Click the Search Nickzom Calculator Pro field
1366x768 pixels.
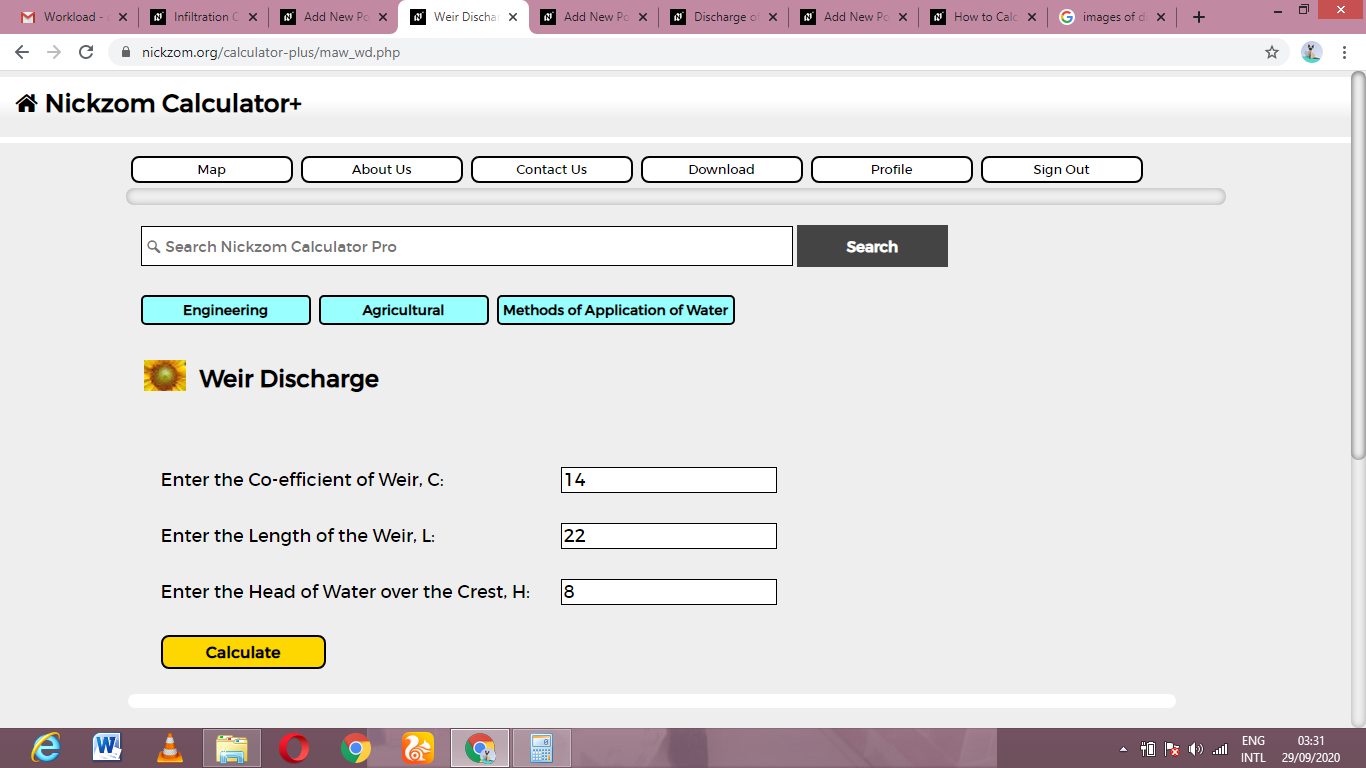click(x=467, y=246)
